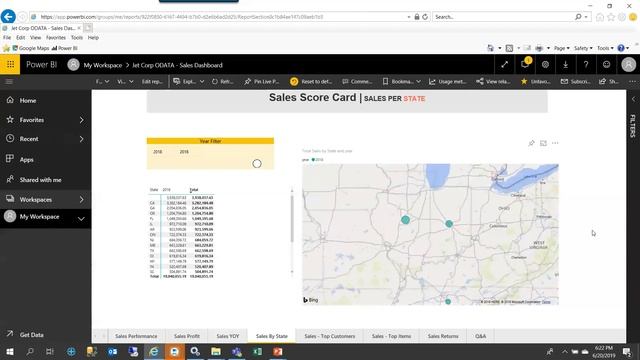The image size is (640, 360).
Task: Open the settings gear in Power BI header
Action: pyautogui.click(x=545, y=64)
